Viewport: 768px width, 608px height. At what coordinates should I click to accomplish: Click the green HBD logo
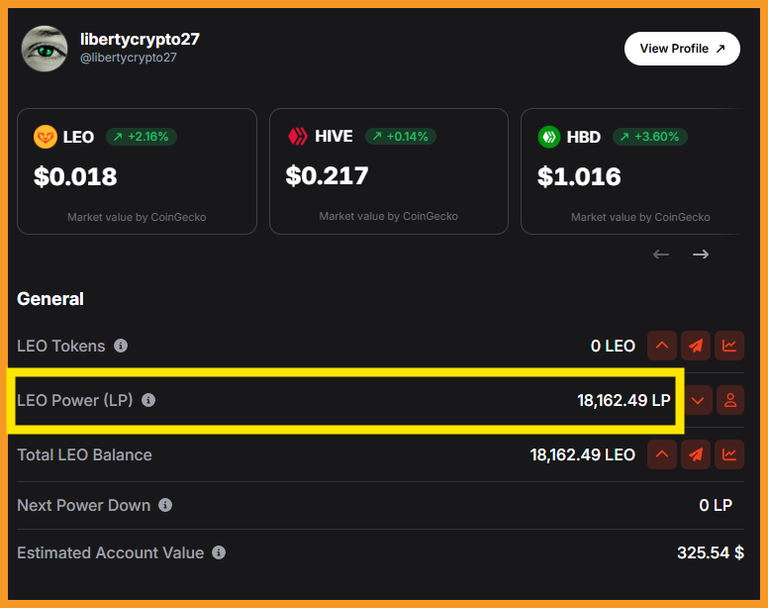click(x=549, y=137)
